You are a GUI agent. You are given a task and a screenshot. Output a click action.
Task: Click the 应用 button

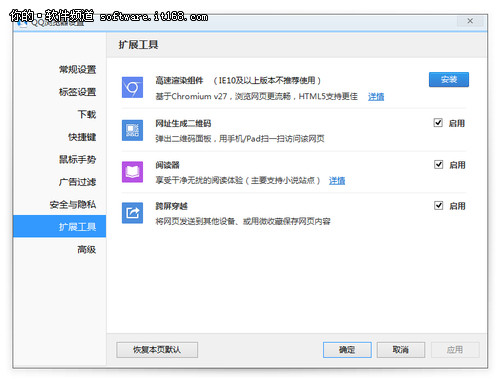point(455,350)
